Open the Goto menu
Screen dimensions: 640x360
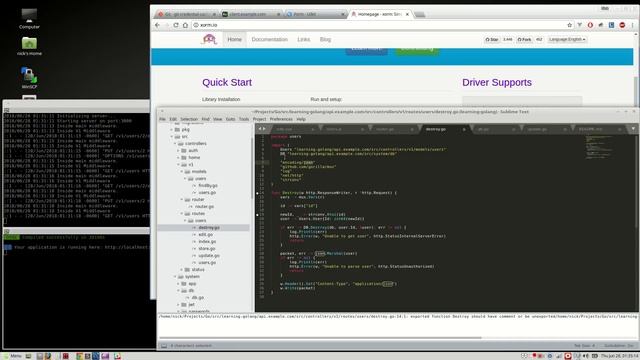pos(231,119)
